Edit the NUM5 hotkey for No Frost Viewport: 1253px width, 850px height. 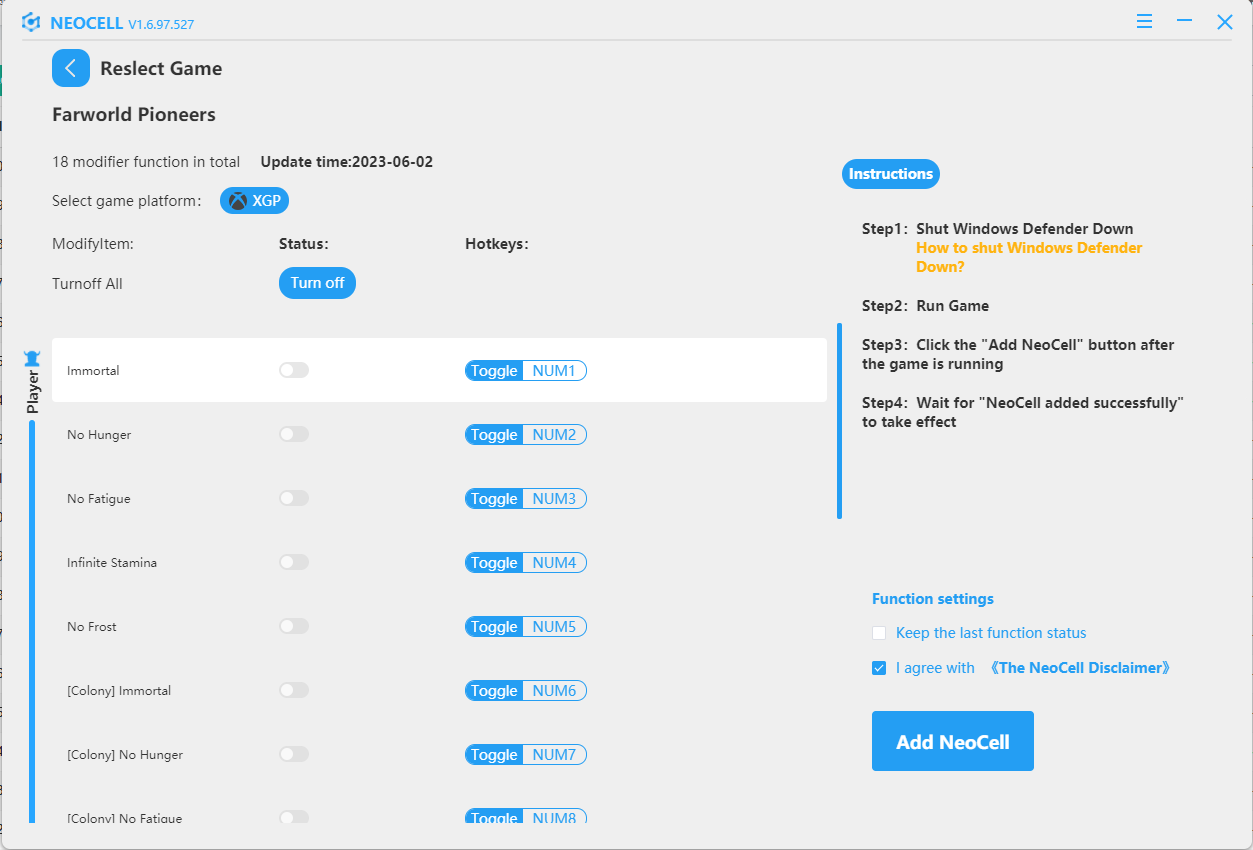tap(554, 627)
